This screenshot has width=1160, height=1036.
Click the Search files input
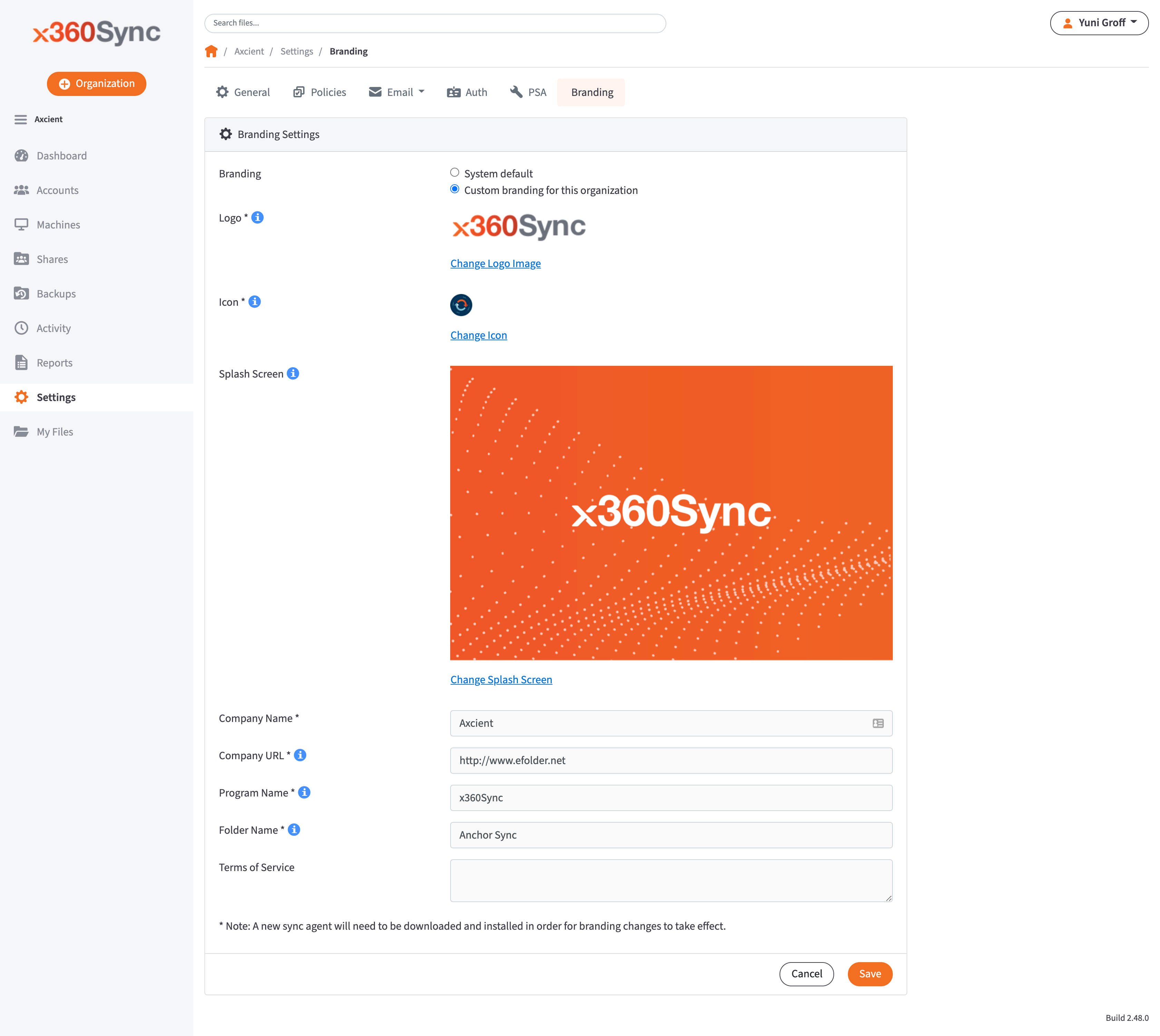[x=435, y=23]
